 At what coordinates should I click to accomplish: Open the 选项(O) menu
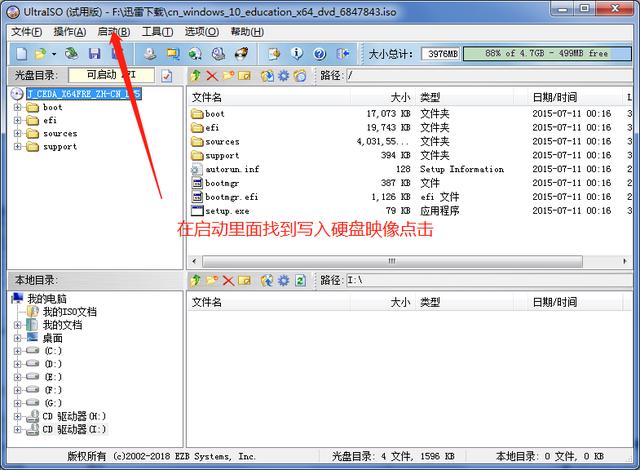(x=202, y=32)
